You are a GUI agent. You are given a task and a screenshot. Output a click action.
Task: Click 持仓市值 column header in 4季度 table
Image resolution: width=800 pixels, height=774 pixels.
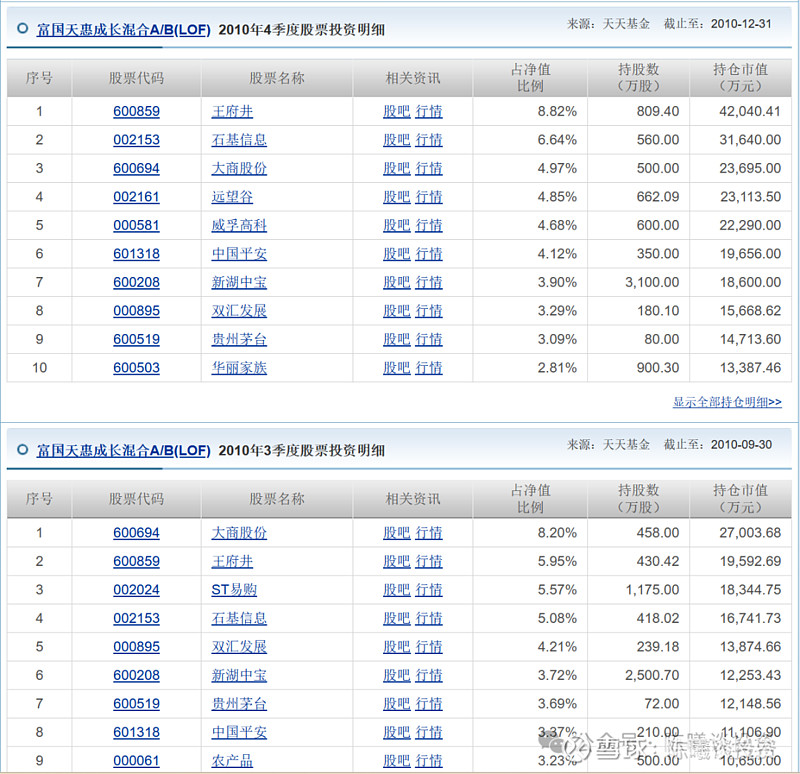coord(740,78)
